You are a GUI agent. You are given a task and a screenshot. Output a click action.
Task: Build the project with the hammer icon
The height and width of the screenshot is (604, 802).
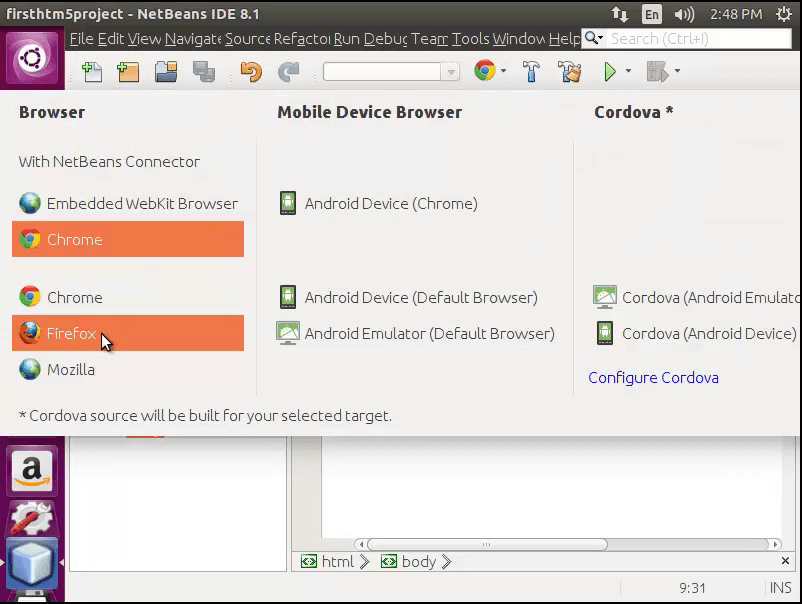coord(531,72)
